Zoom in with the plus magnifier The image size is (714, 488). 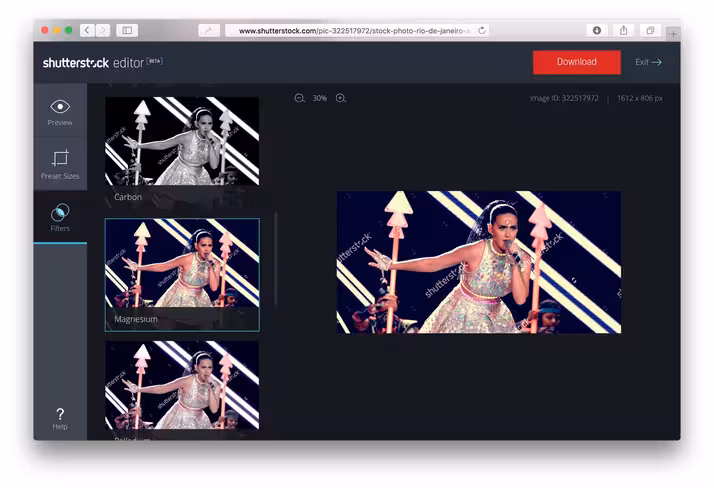pos(341,98)
